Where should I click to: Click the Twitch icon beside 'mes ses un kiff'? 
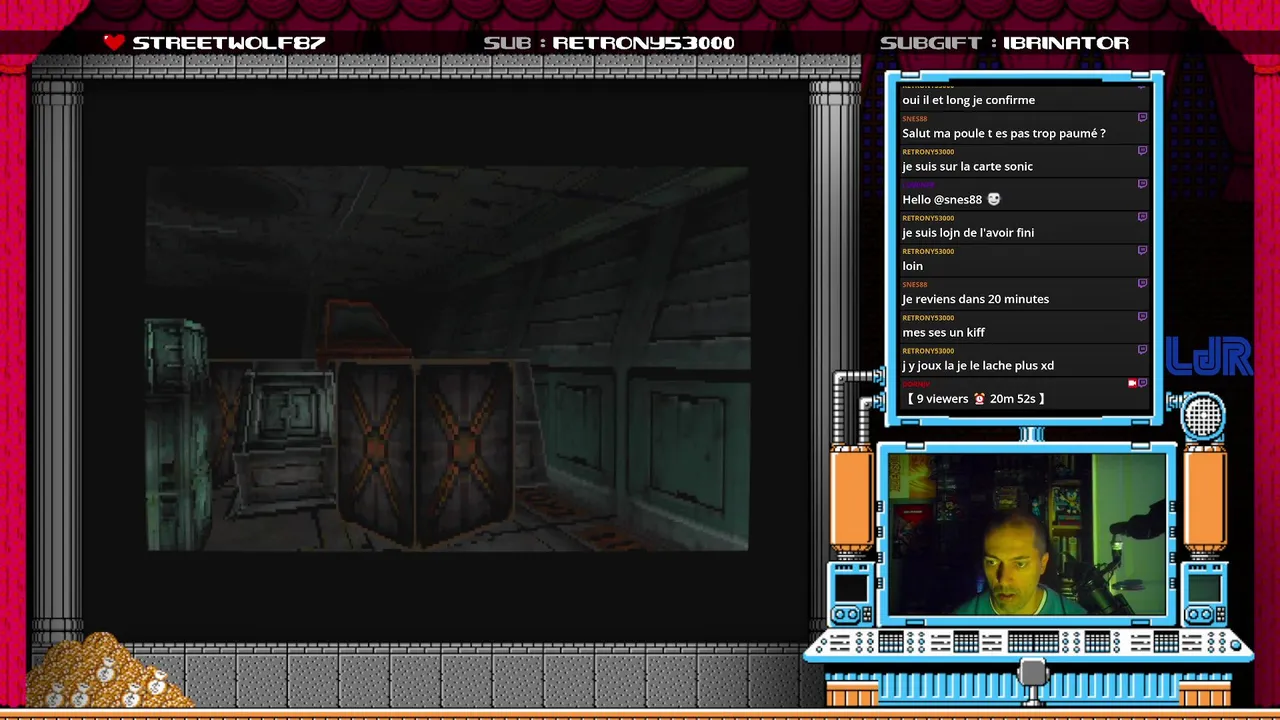(1142, 316)
